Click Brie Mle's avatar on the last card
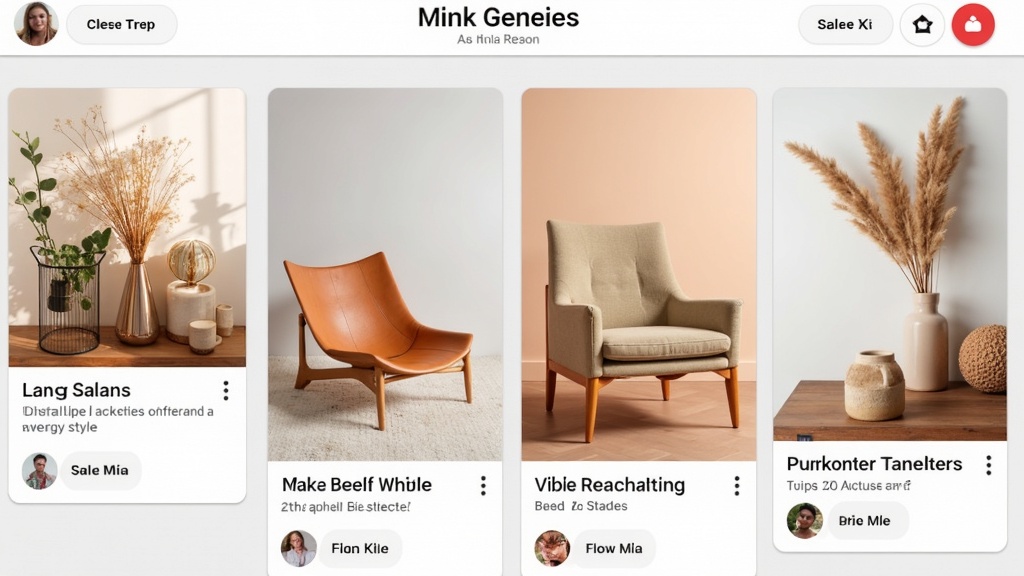This screenshot has width=1024, height=576. [805, 521]
